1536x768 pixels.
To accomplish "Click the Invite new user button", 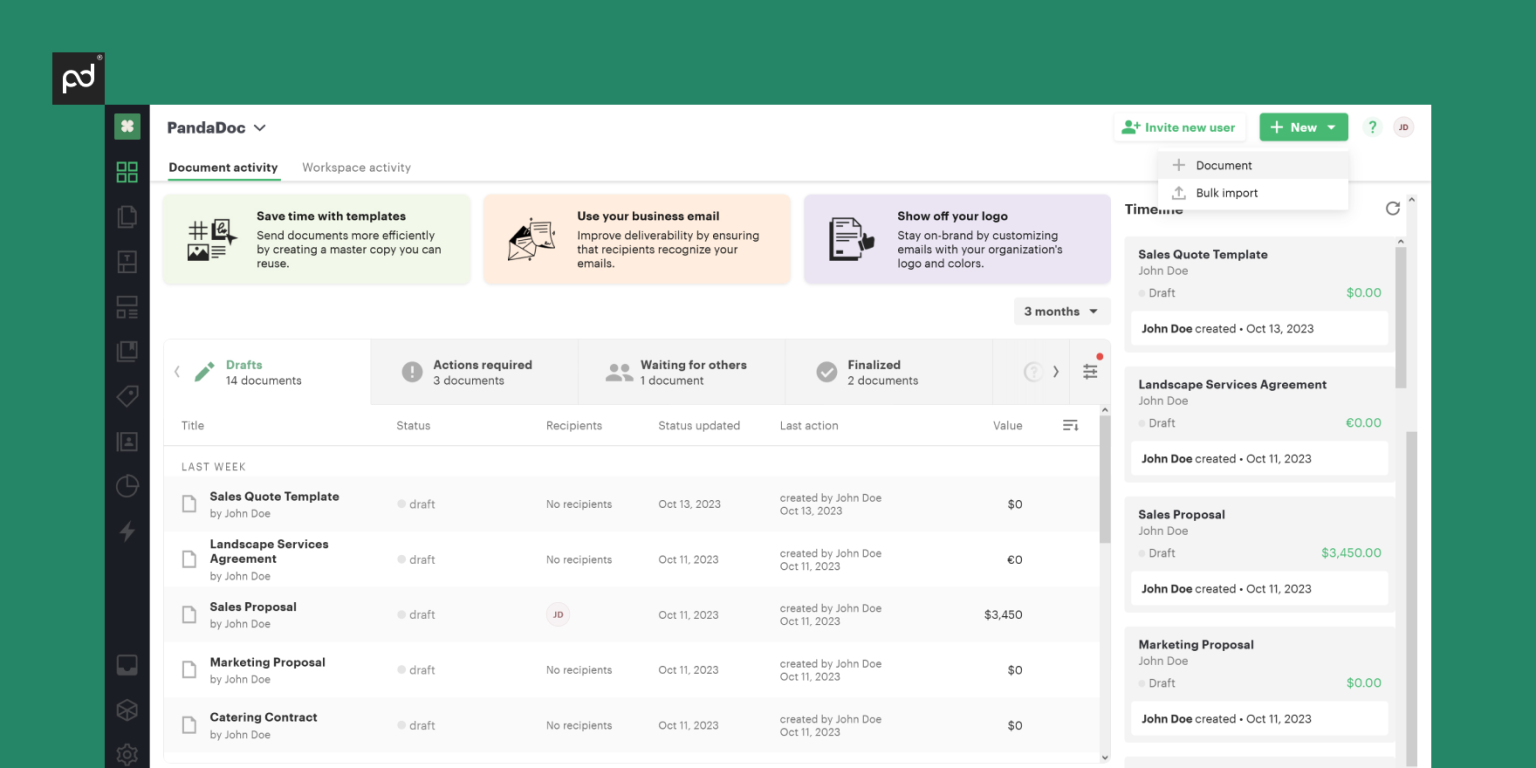I will click(1179, 127).
